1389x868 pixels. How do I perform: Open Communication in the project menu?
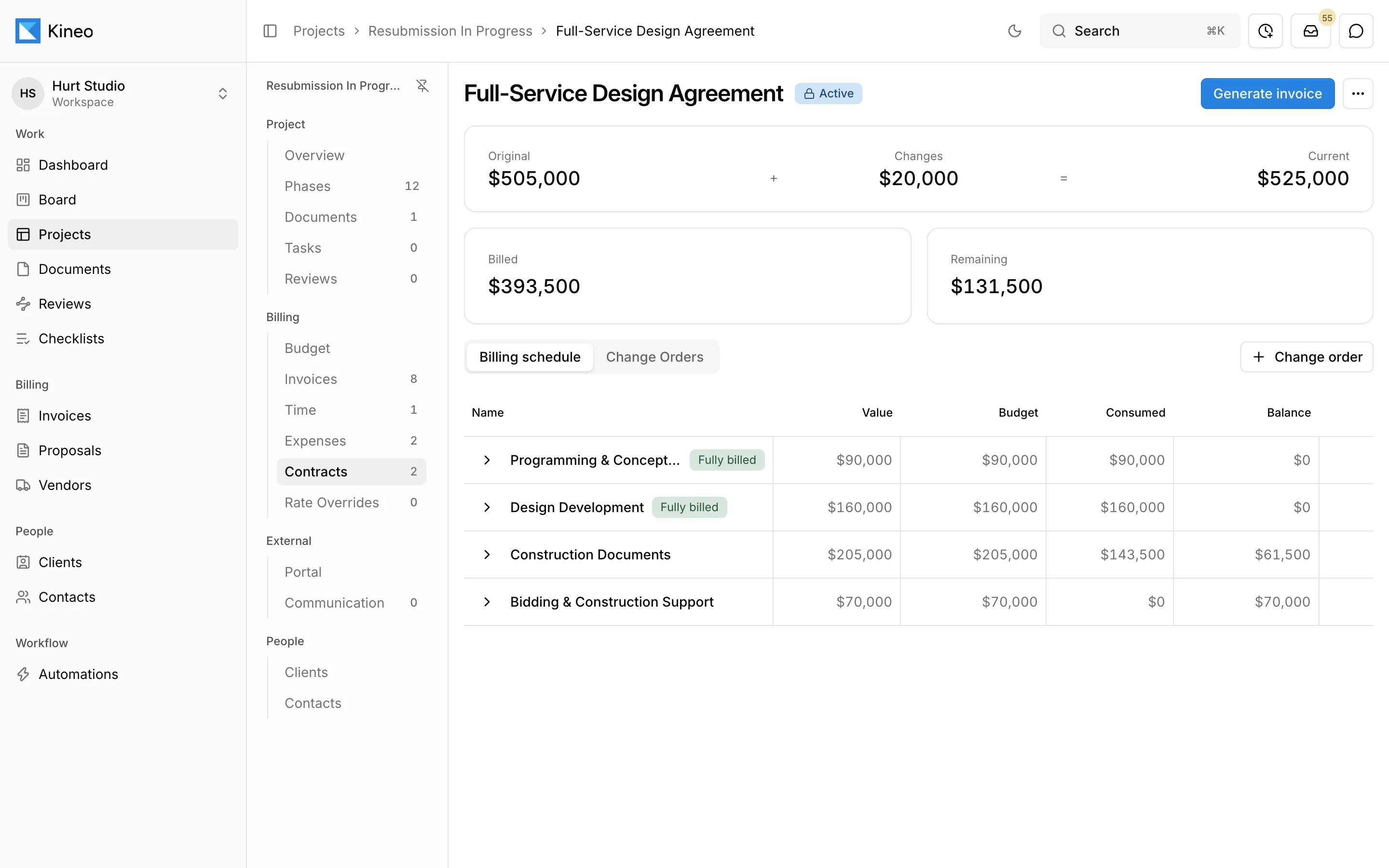[351, 603]
